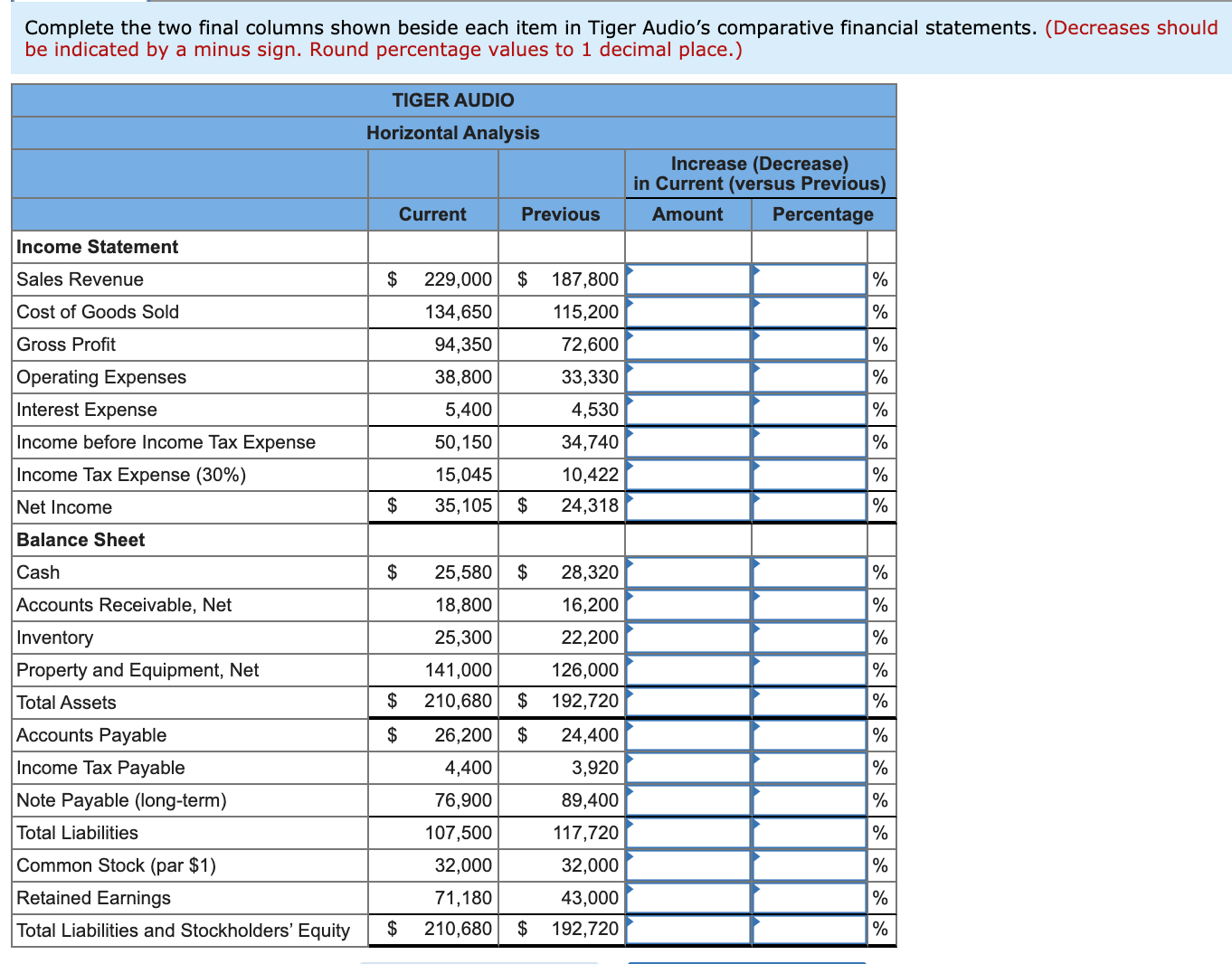Screen dimensions: 1232x964
Task: Select the Amount input for Net Income
Action: tap(687, 506)
